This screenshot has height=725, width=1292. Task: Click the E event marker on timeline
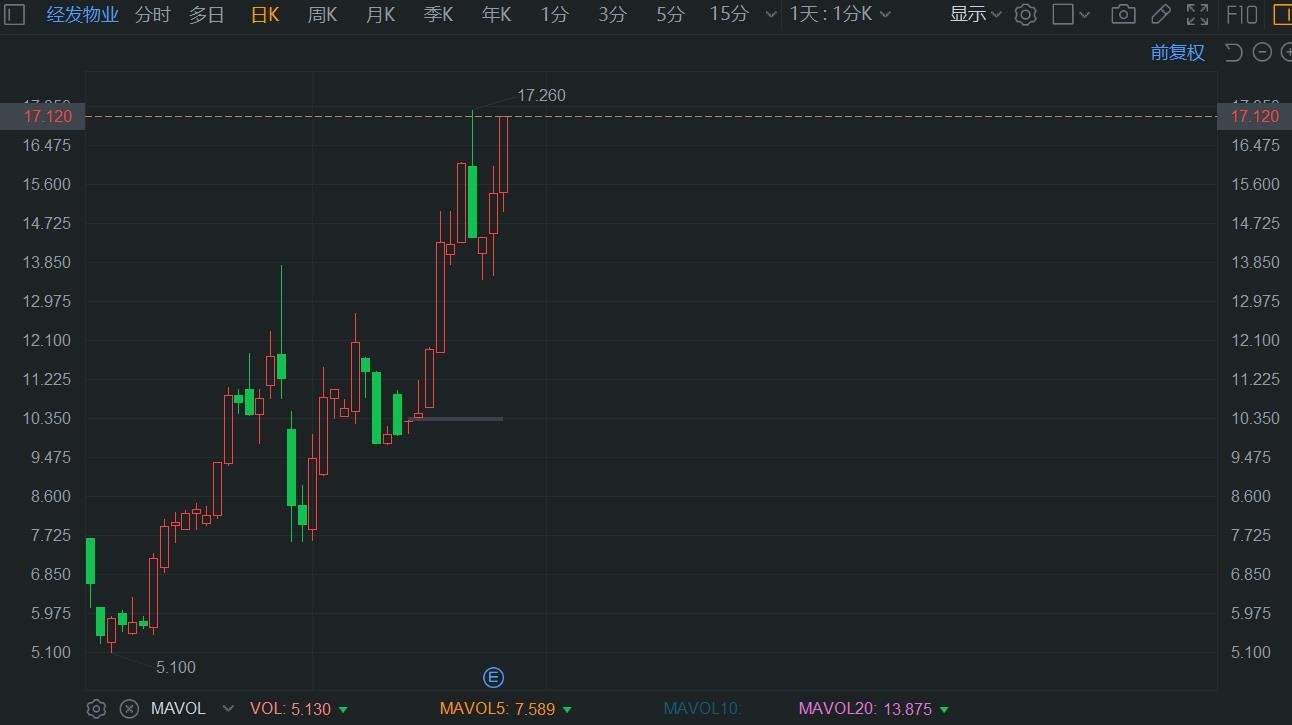pyautogui.click(x=493, y=677)
